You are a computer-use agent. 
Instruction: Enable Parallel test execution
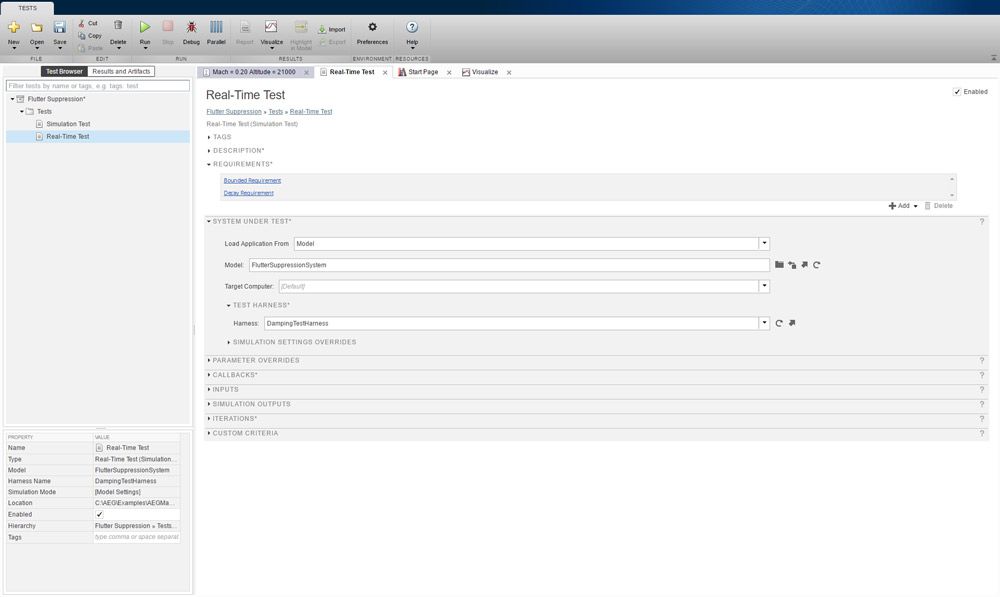point(216,29)
